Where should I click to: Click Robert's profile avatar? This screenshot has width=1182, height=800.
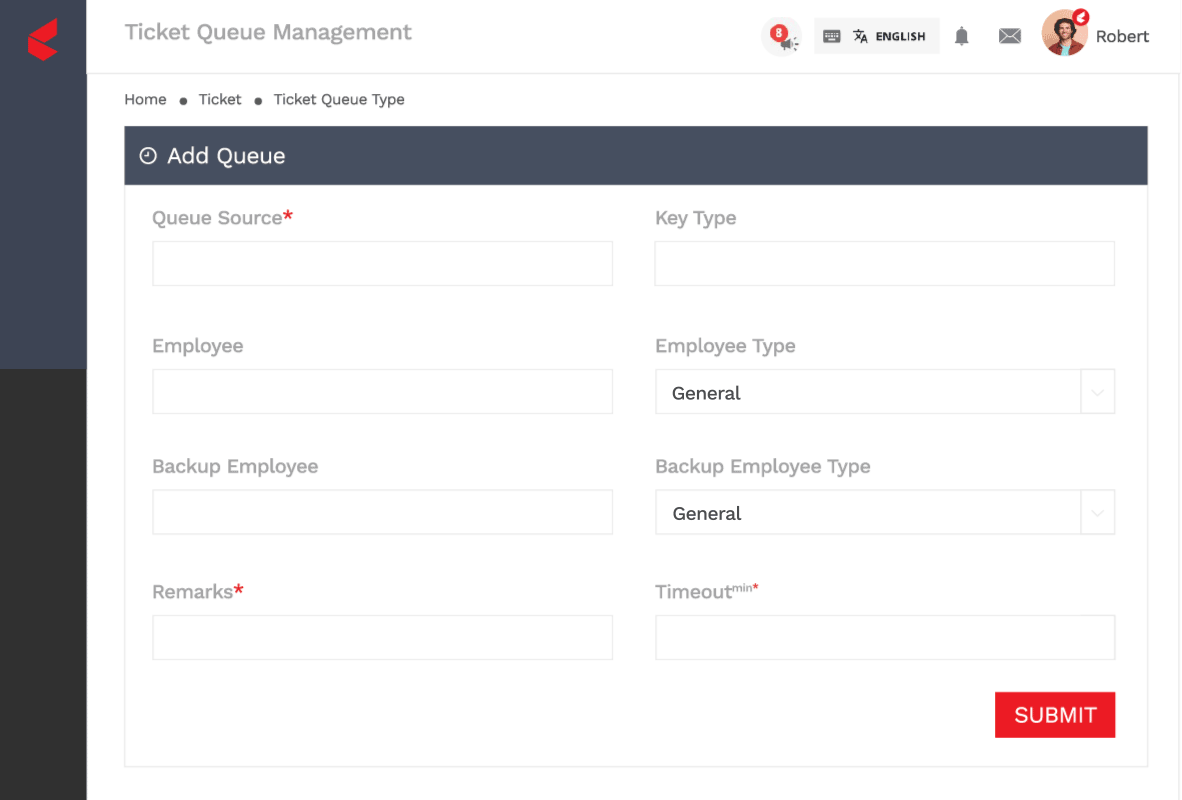(1064, 33)
